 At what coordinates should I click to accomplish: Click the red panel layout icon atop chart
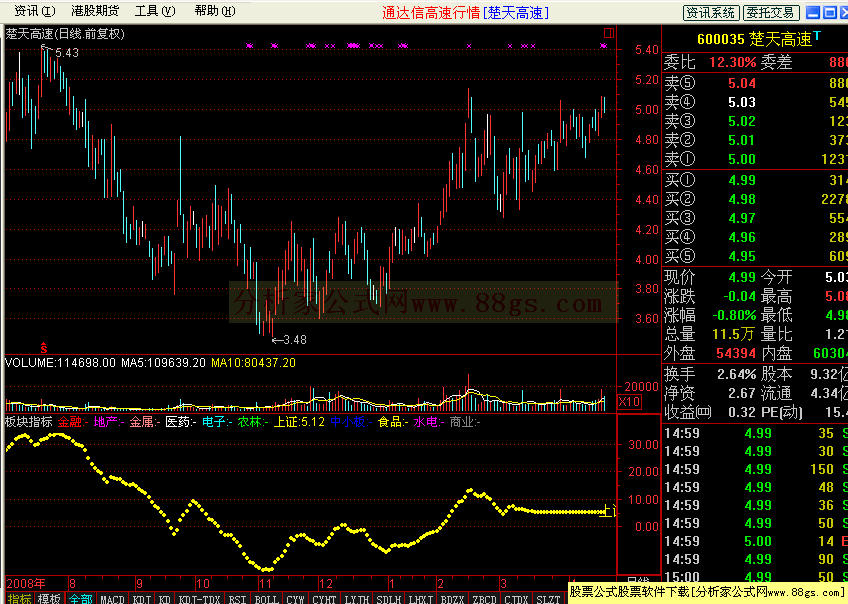pyautogui.click(x=609, y=34)
